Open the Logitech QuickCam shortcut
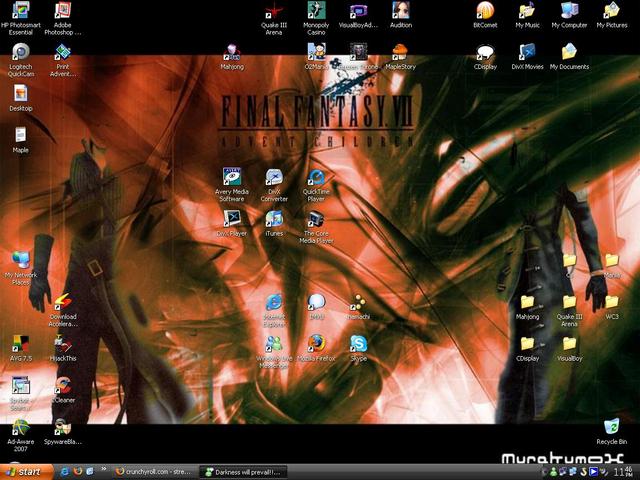The width and height of the screenshot is (640, 480). (x=20, y=60)
